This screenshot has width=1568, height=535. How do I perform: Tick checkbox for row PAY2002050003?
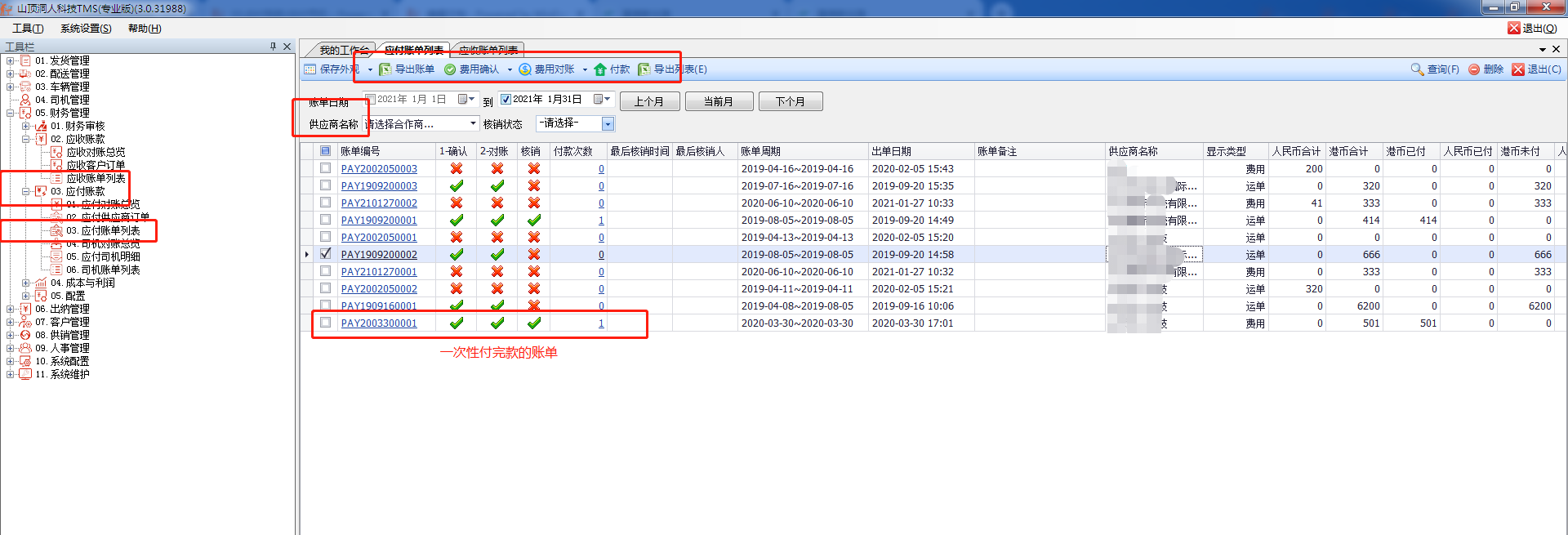click(x=326, y=168)
